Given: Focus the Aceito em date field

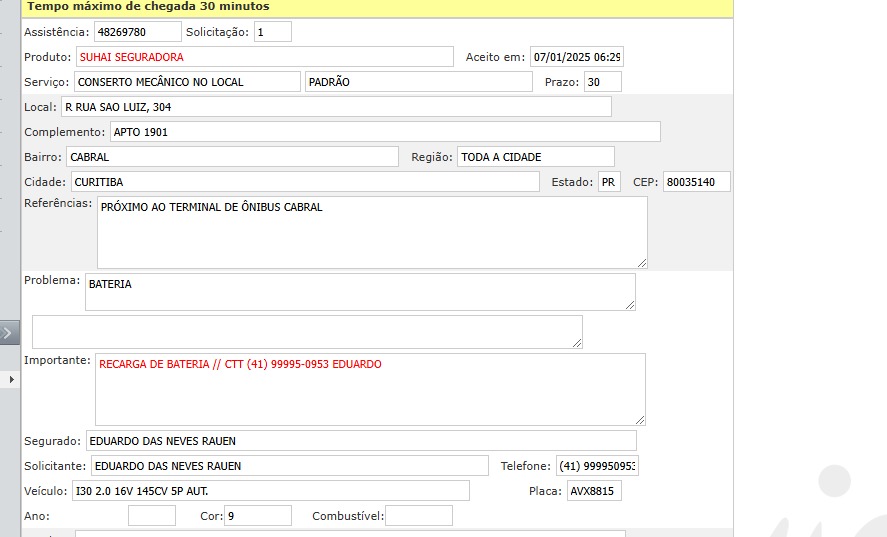Looking at the screenshot, I should (577, 57).
